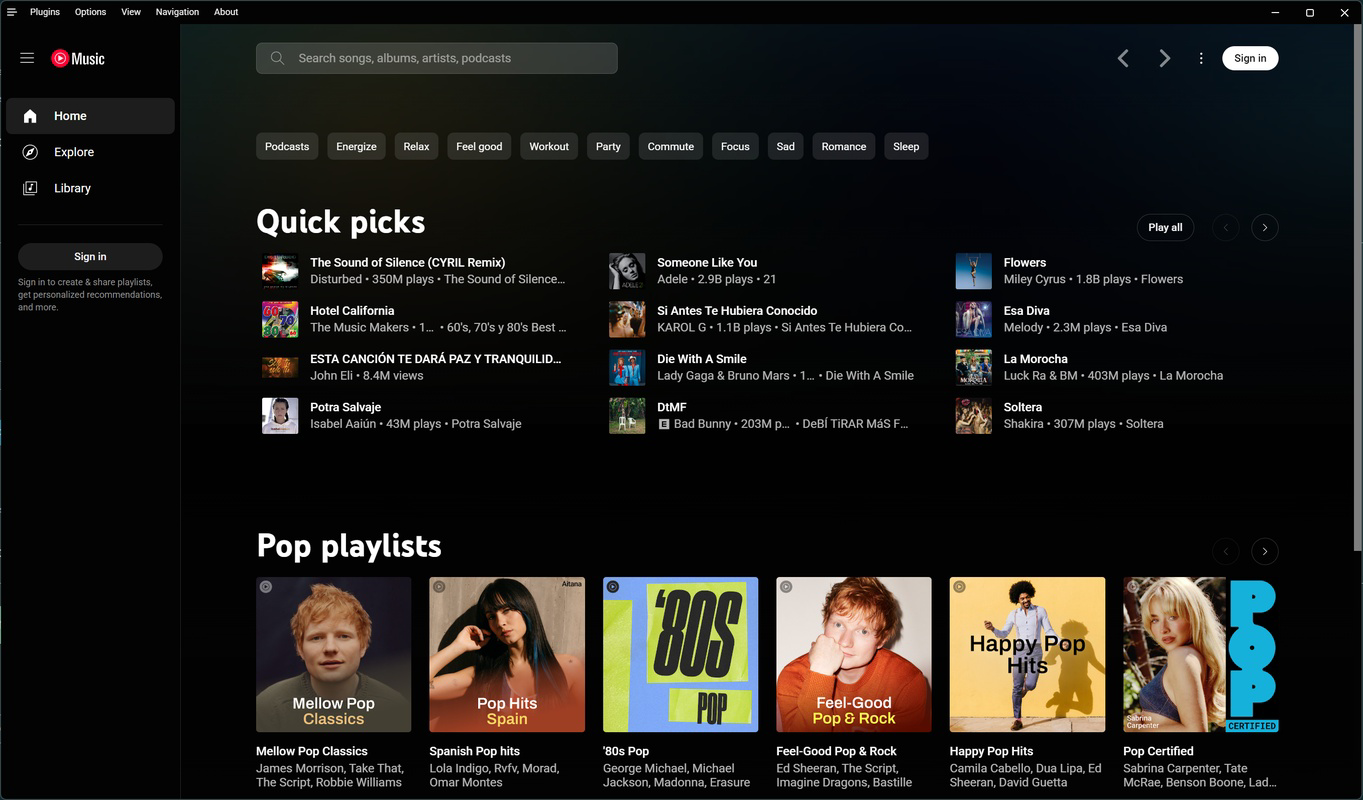Select Explore from the sidebar
Image resolution: width=1363 pixels, height=800 pixels.
[72, 151]
